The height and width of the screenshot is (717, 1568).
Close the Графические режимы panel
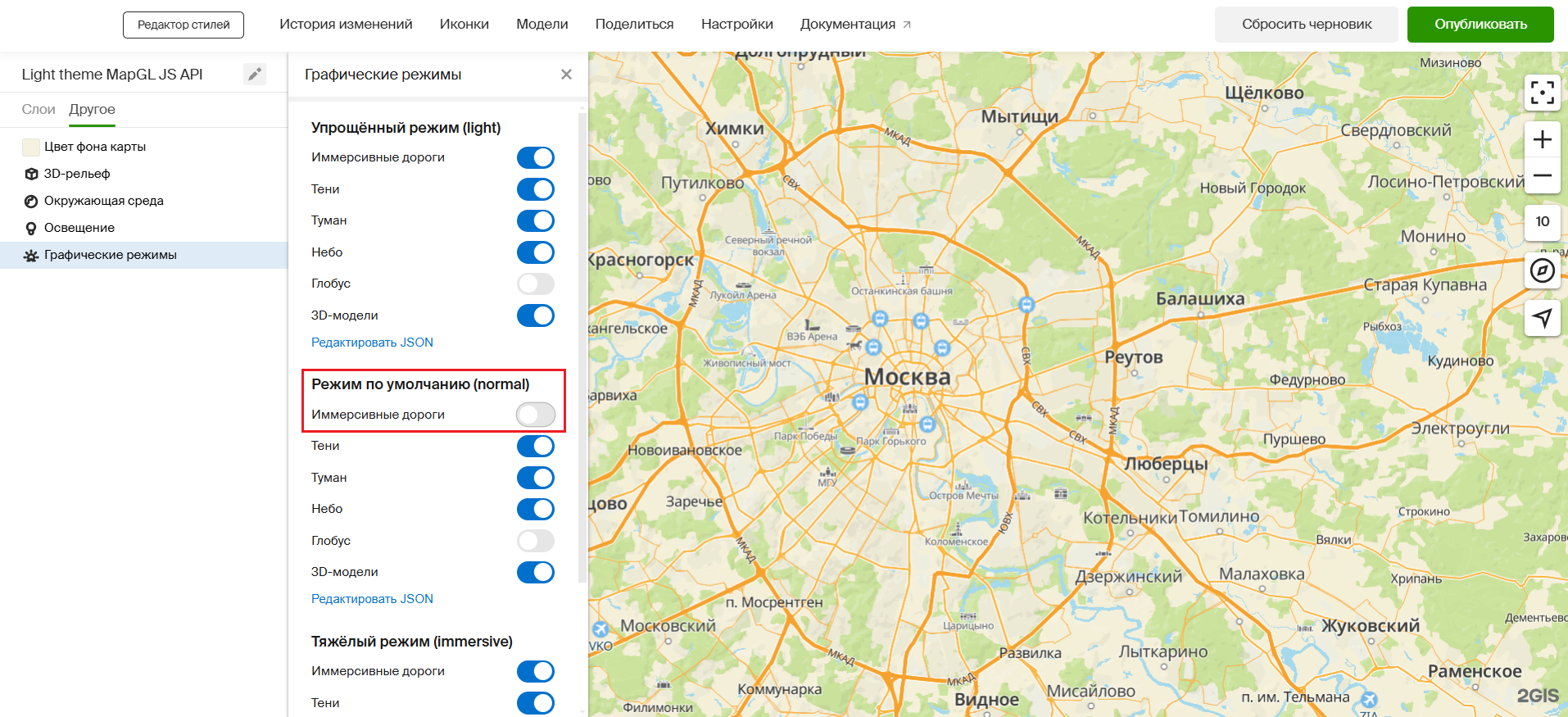point(566,75)
